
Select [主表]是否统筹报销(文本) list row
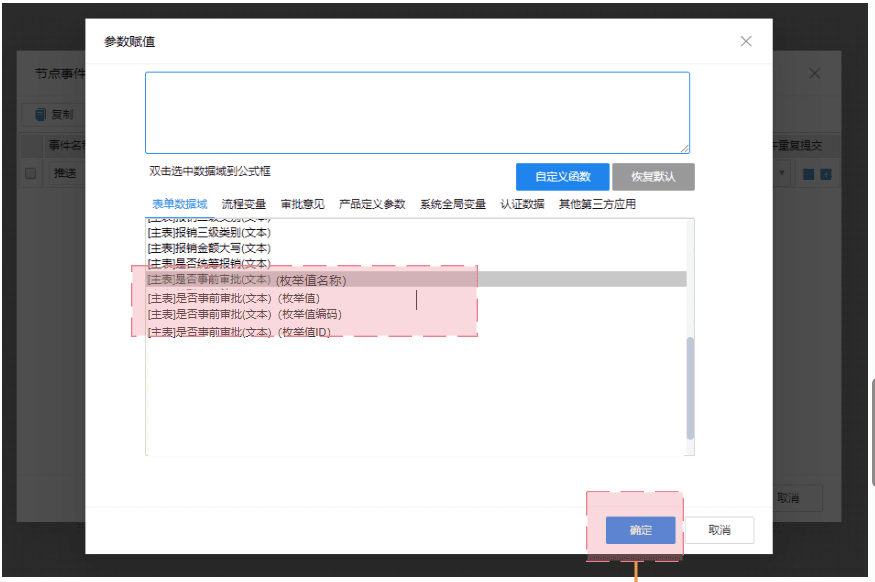(416, 263)
